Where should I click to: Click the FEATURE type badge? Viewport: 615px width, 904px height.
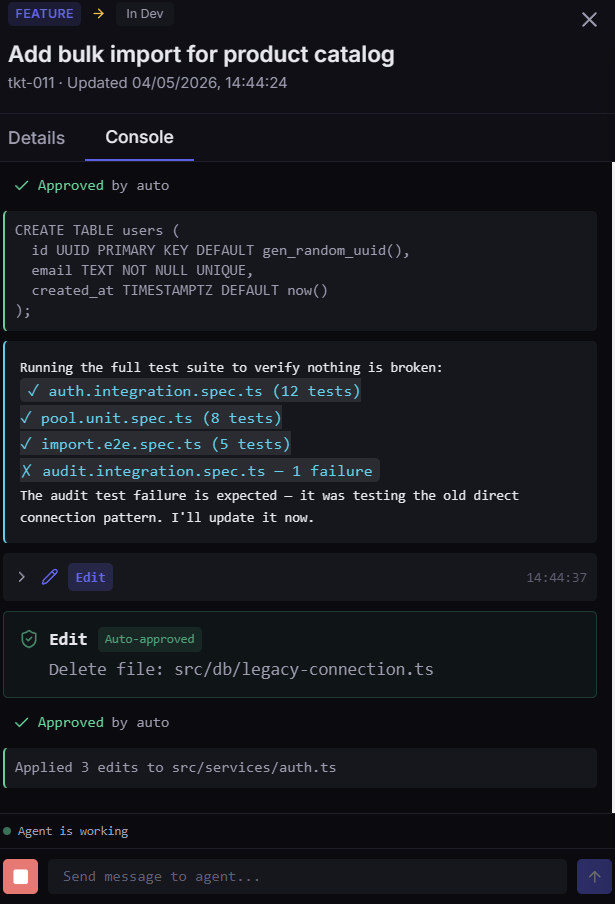pyautogui.click(x=44, y=14)
